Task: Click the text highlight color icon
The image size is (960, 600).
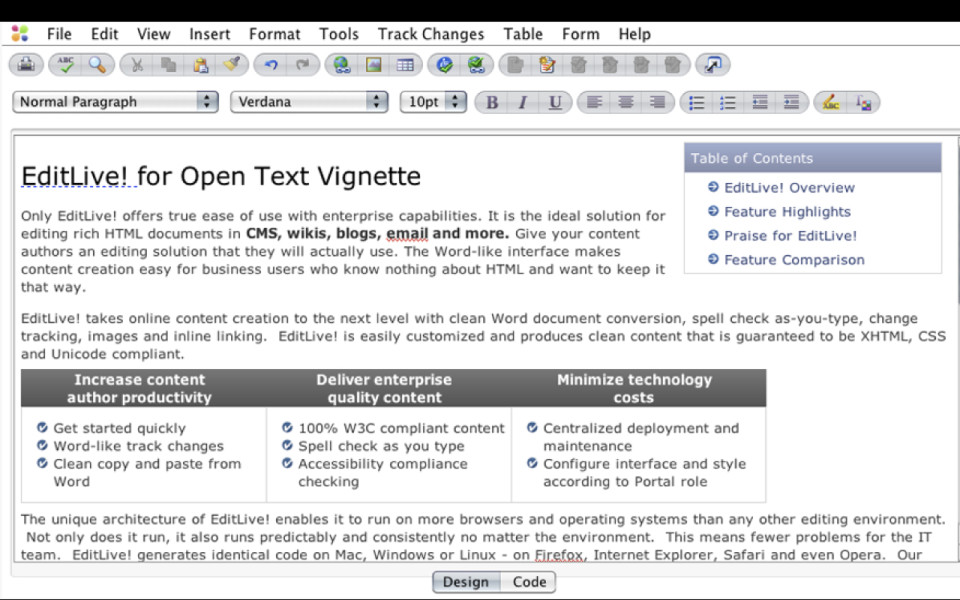Action: [831, 102]
